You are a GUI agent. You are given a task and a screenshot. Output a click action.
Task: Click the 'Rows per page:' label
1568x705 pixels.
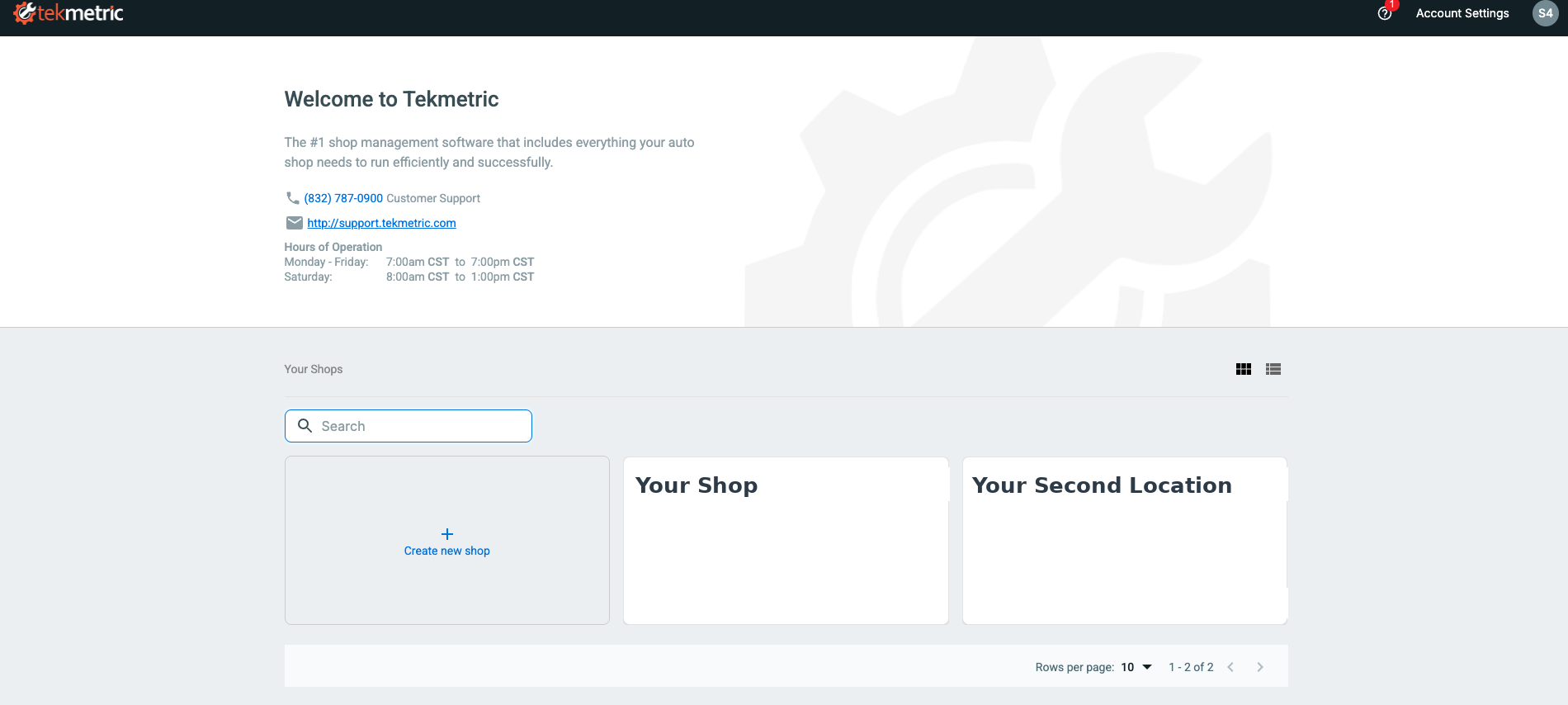coord(1074,667)
